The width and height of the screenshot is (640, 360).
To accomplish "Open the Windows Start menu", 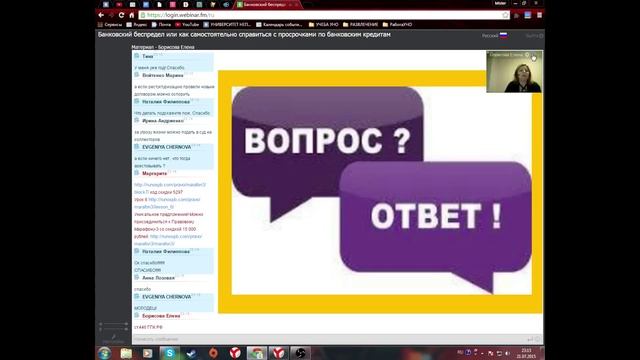I will coord(104,353).
